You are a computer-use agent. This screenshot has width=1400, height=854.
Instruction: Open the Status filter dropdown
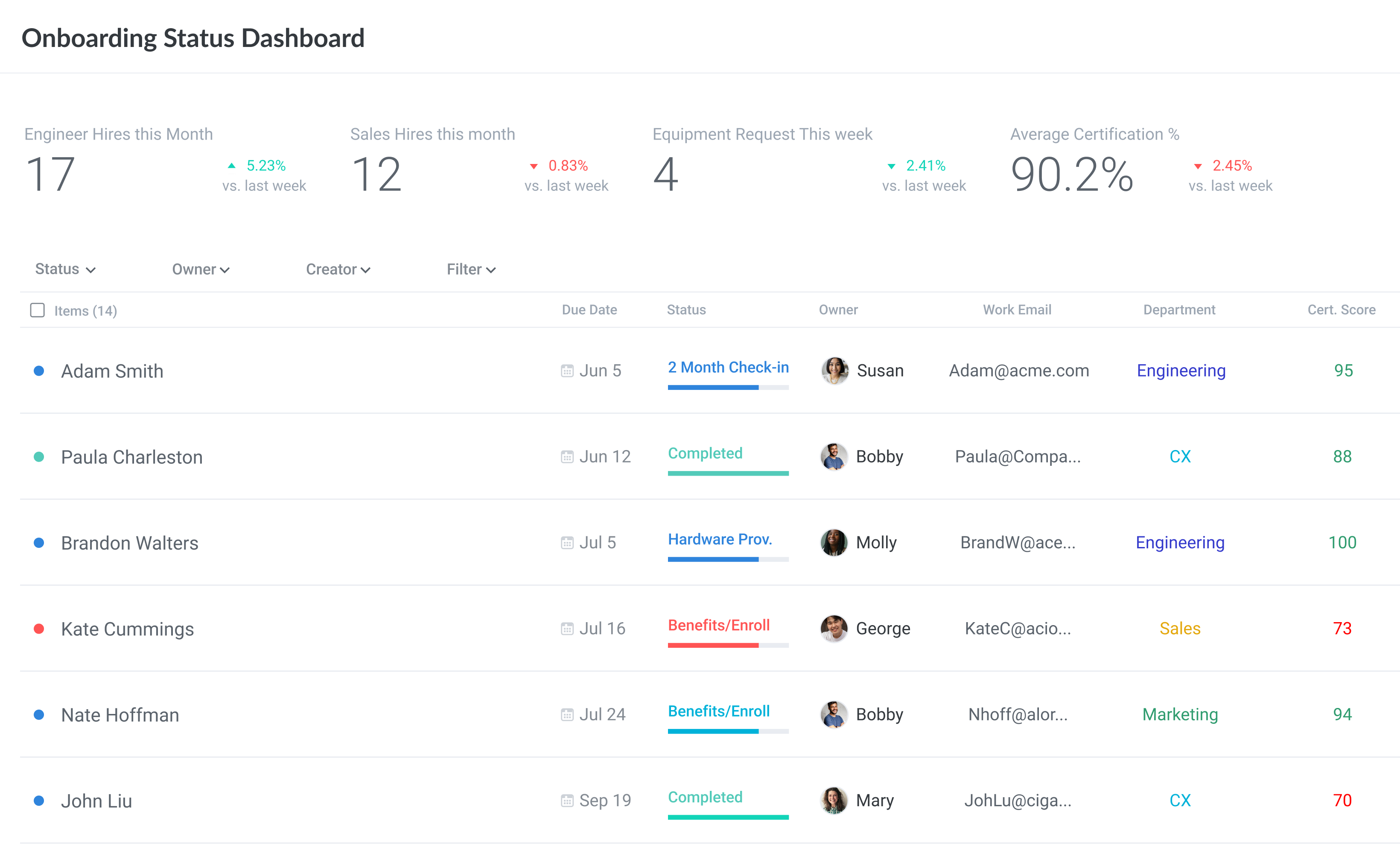(x=64, y=269)
